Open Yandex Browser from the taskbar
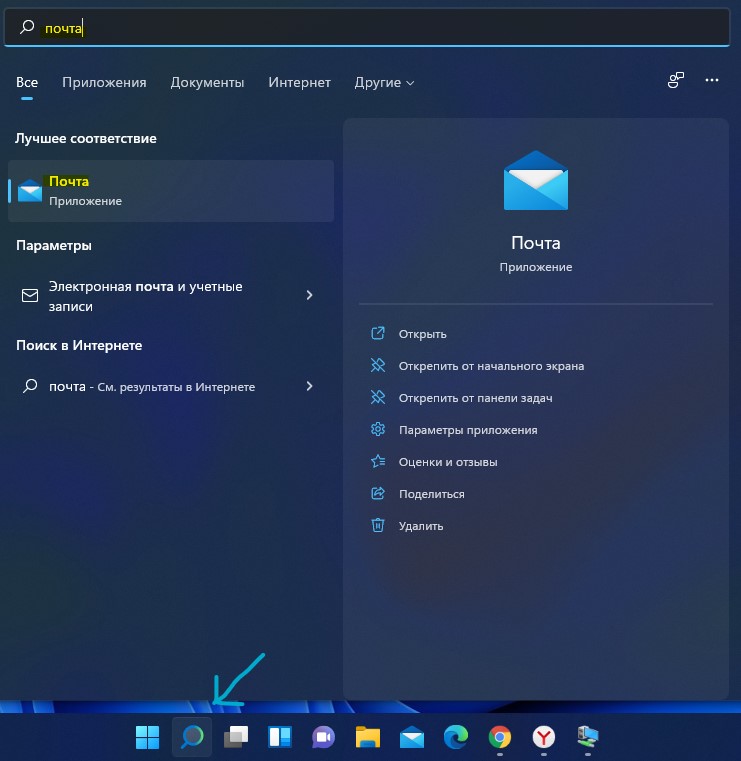 (543, 737)
